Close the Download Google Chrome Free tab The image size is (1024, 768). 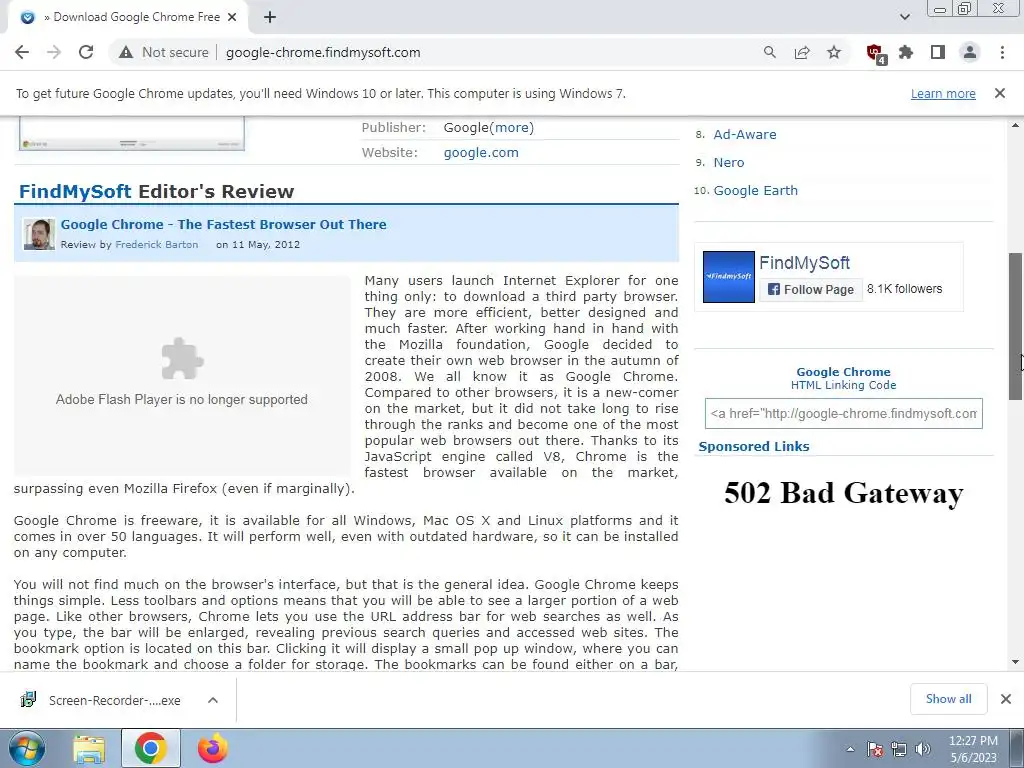click(232, 18)
